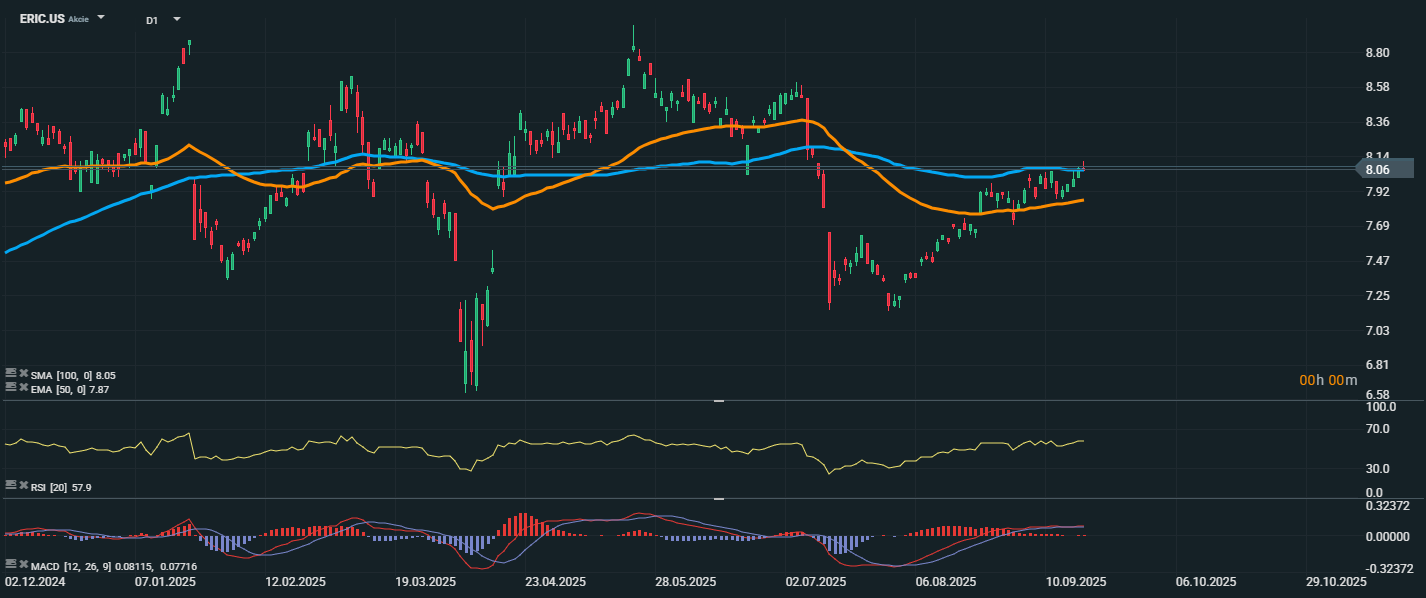Click the 10.09.2025 date on time axis
The image size is (1426, 598).
pos(1076,581)
